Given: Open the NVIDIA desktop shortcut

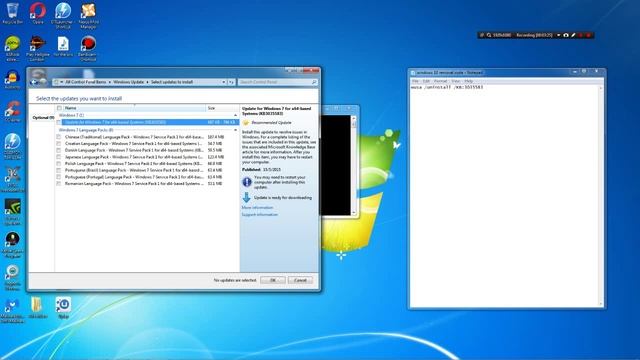Looking at the screenshot, I should tap(12, 211).
